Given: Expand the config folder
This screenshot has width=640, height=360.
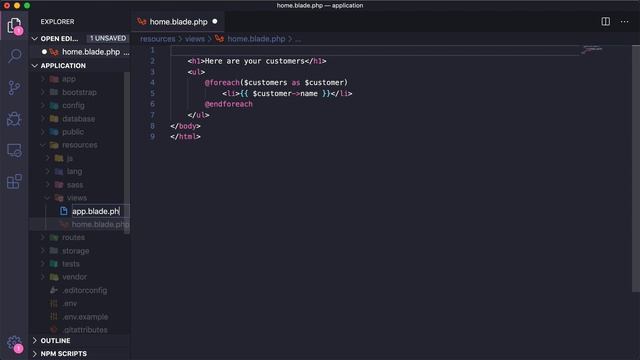Looking at the screenshot, I should 73,105.
